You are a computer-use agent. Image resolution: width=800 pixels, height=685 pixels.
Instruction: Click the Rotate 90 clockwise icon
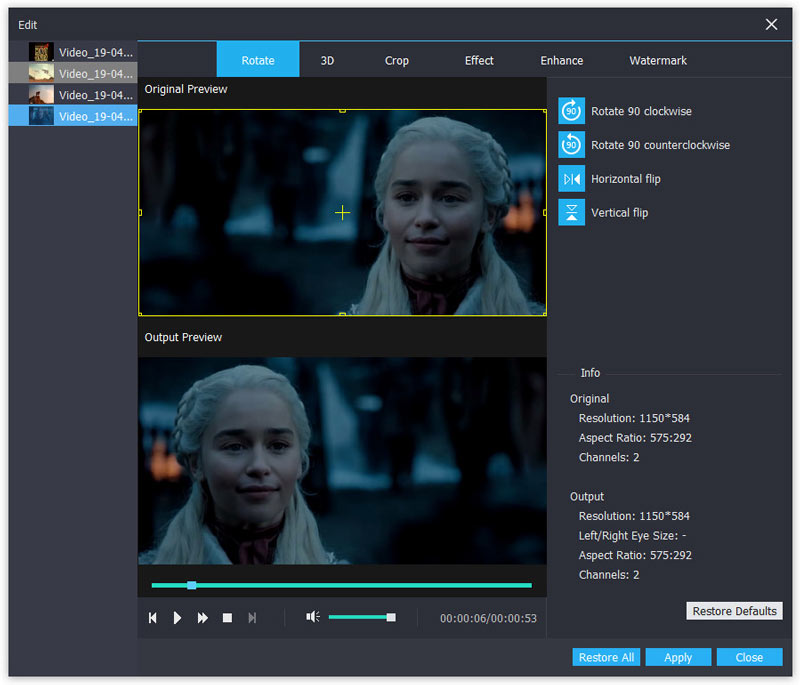tap(571, 111)
